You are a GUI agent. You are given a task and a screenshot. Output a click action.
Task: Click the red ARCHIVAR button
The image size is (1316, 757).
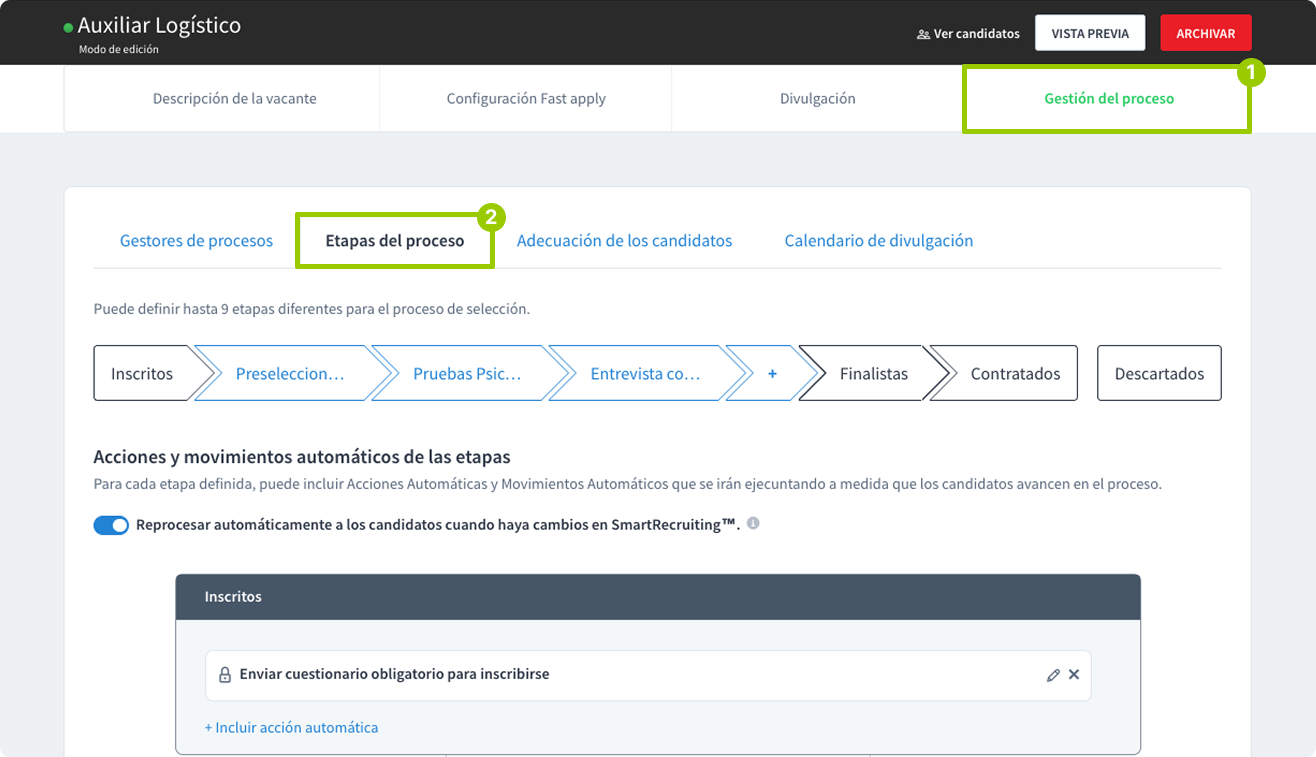tap(1205, 32)
